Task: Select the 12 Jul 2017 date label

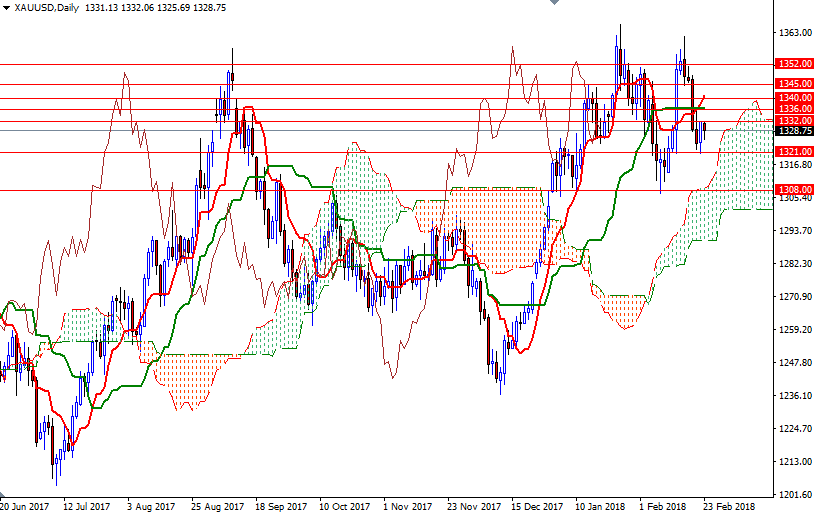Action: click(x=87, y=506)
